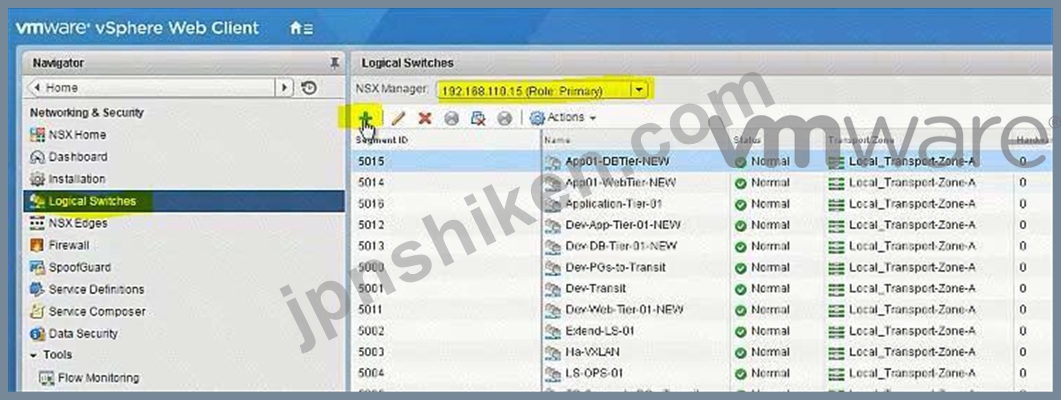Viewport: 1061px width, 400px height.
Task: Open Data Security in navigator
Action: click(83, 334)
